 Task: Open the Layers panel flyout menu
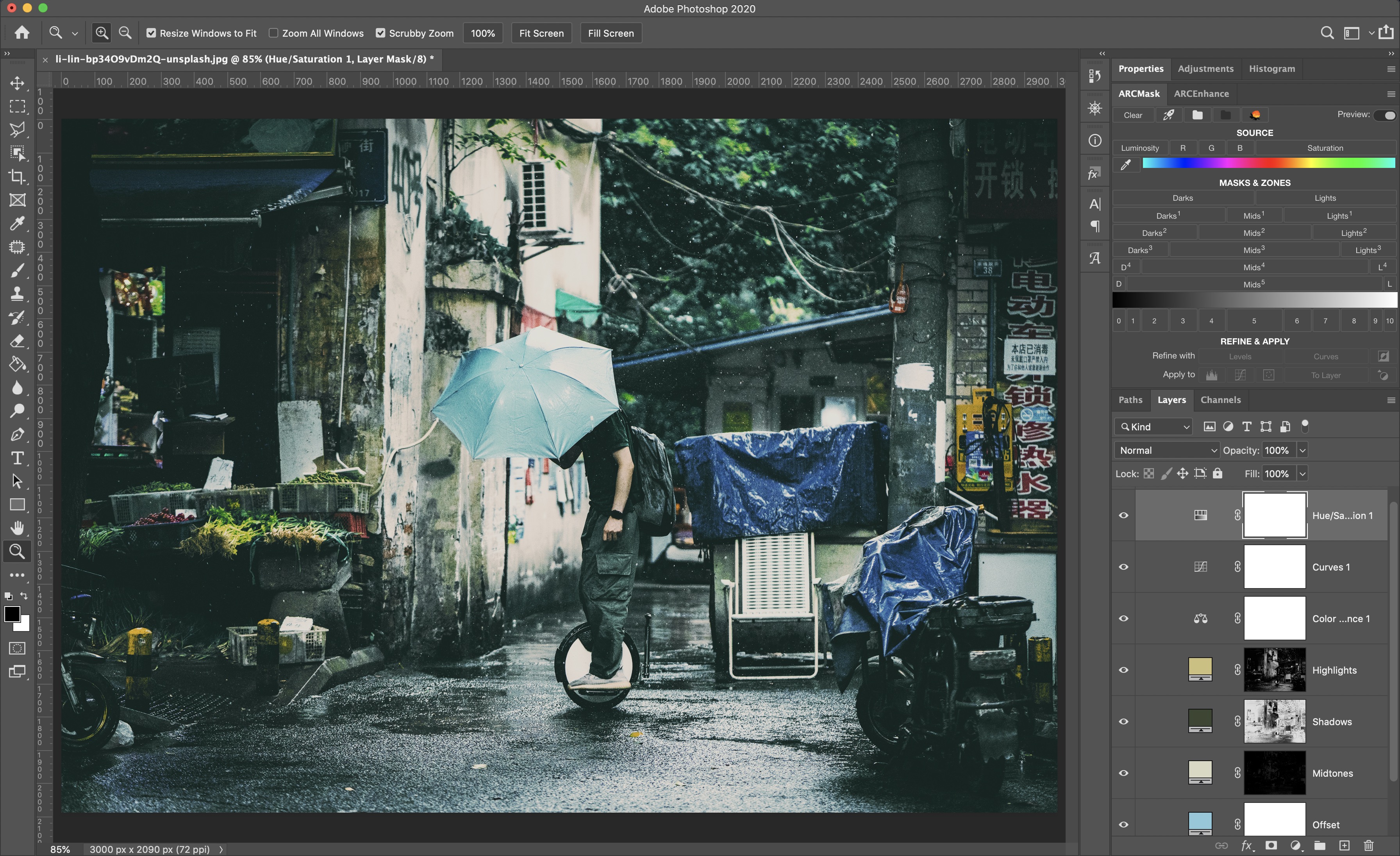[x=1391, y=400]
